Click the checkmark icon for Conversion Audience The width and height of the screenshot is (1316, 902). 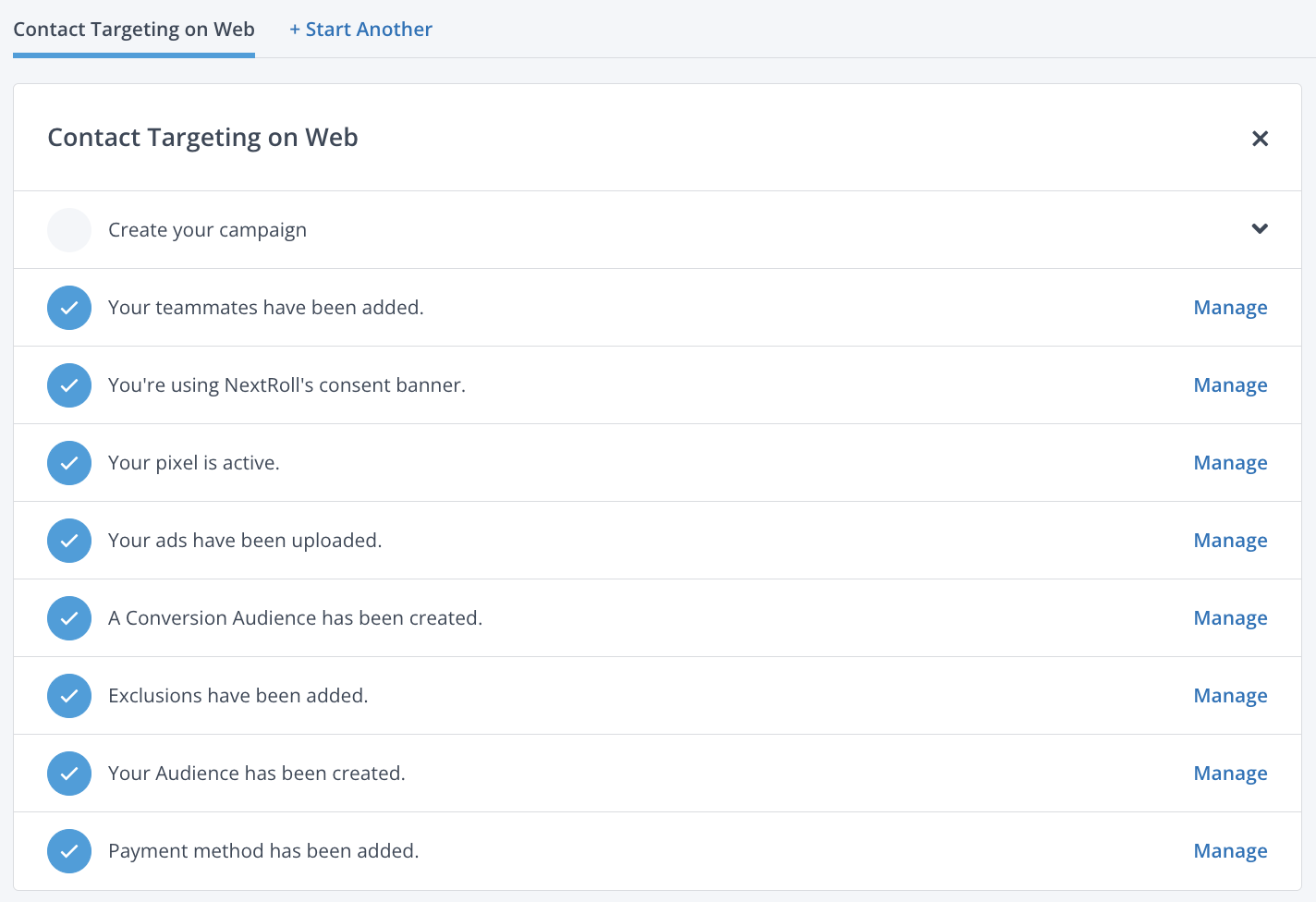pos(69,618)
